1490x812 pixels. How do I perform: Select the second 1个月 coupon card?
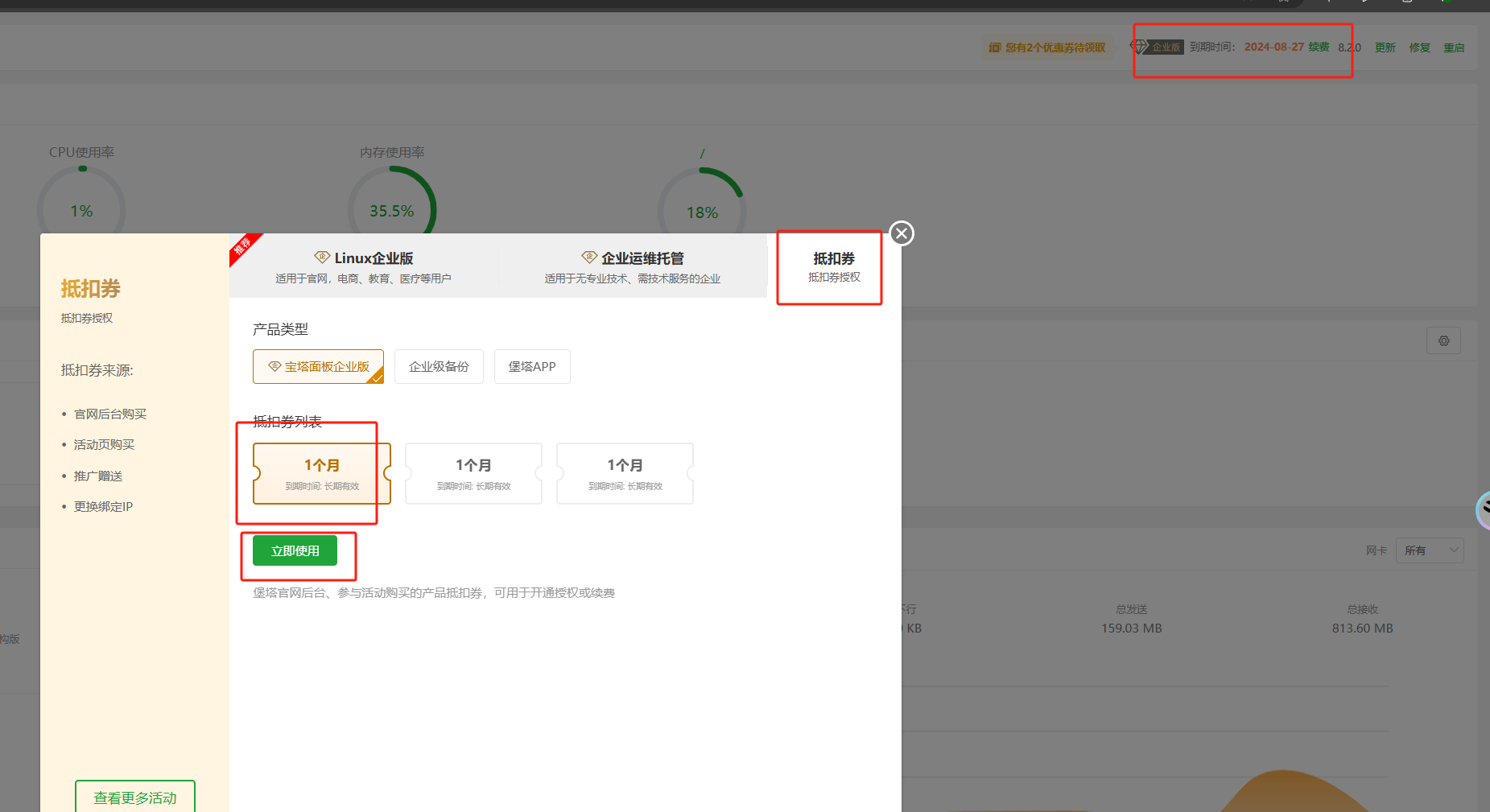[x=473, y=473]
